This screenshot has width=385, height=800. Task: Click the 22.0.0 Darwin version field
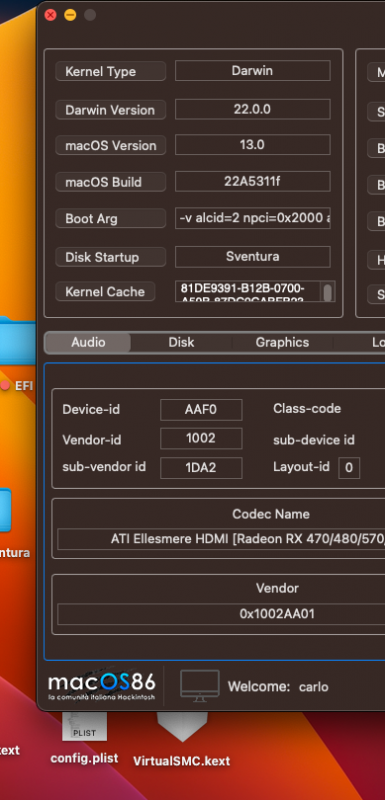click(x=252, y=109)
